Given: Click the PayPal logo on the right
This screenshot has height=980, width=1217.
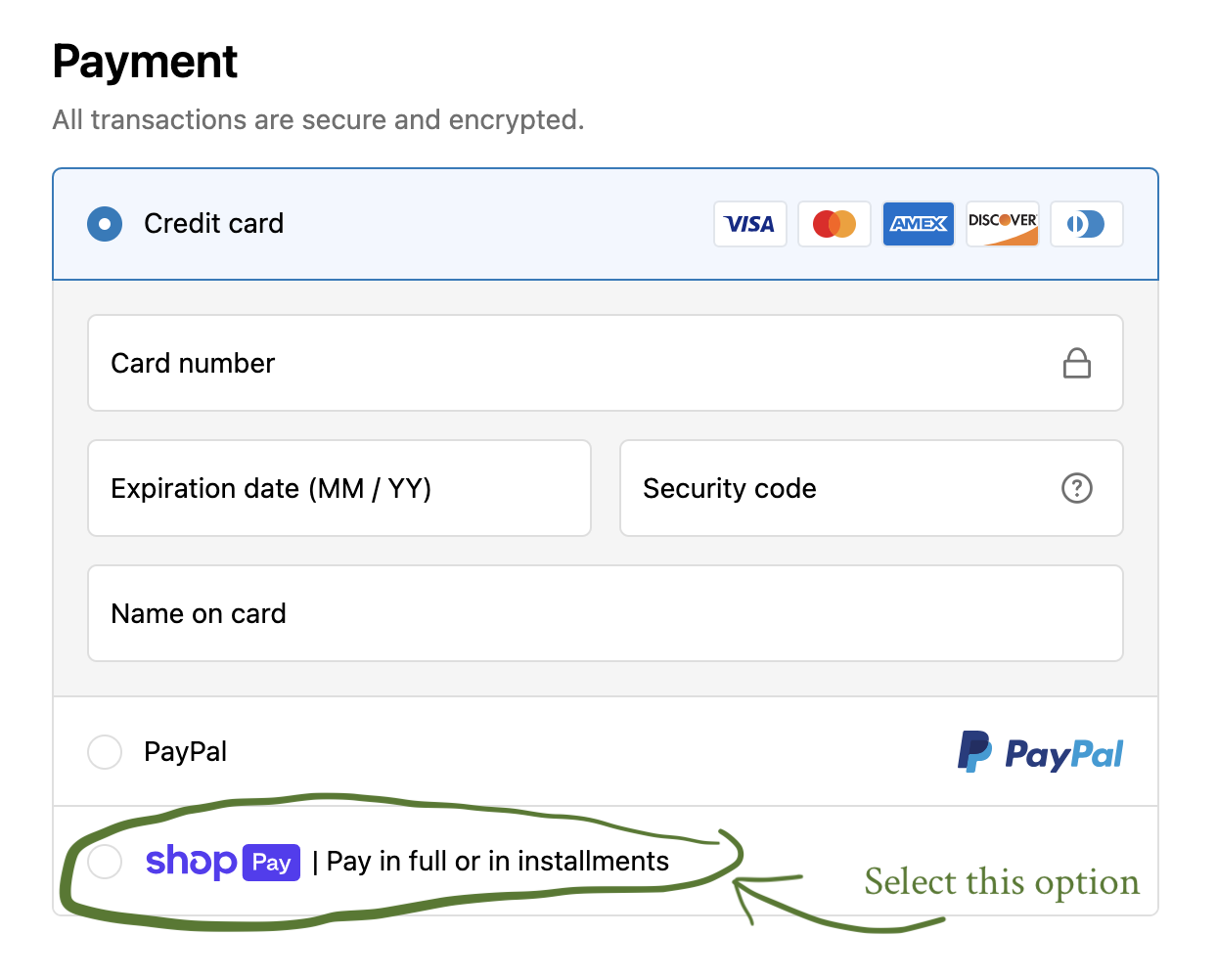Looking at the screenshot, I should 1040,752.
